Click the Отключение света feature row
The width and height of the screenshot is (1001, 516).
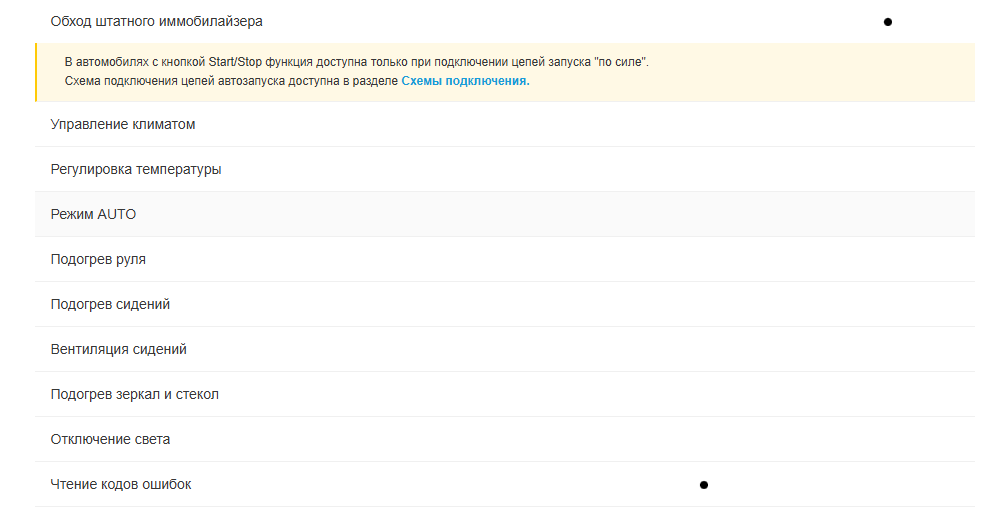[x=110, y=439]
